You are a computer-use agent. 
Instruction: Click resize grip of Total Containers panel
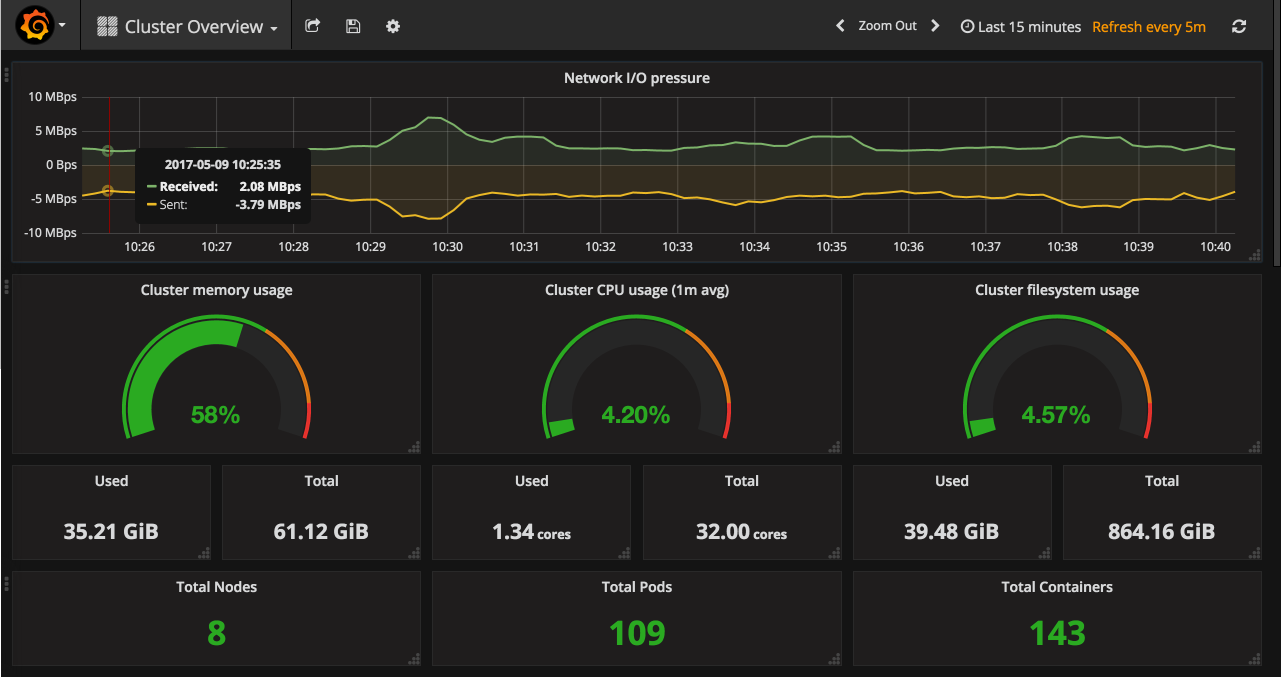[x=1255, y=658]
